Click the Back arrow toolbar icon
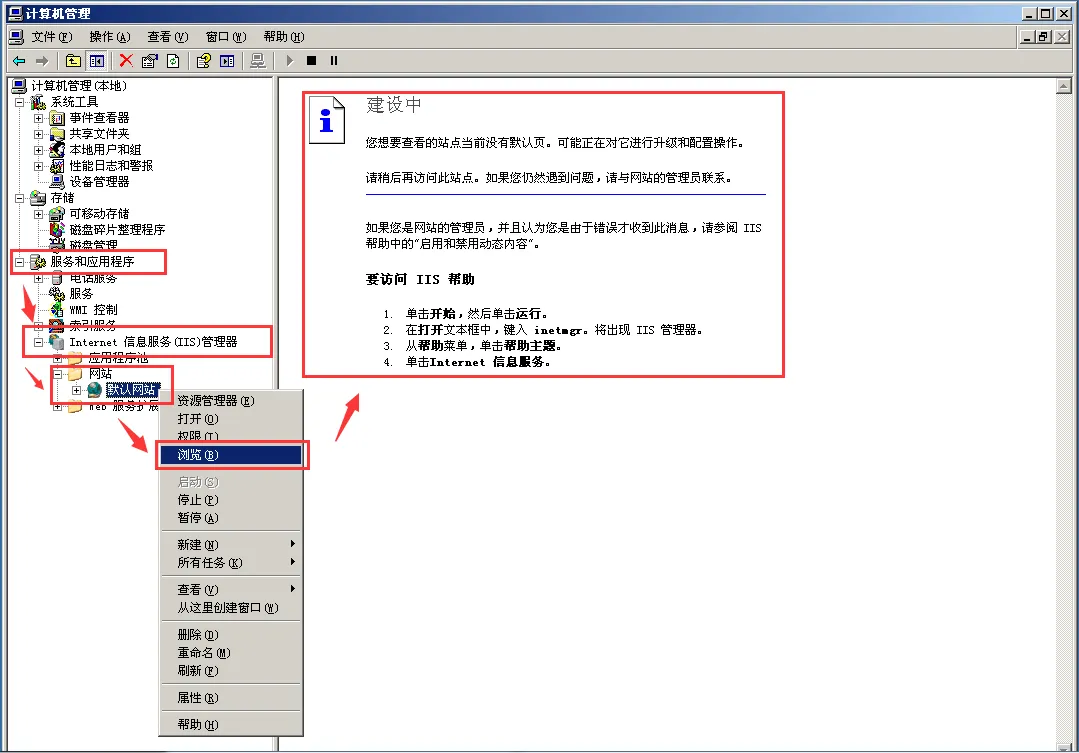This screenshot has width=1079, height=753. pos(19,61)
